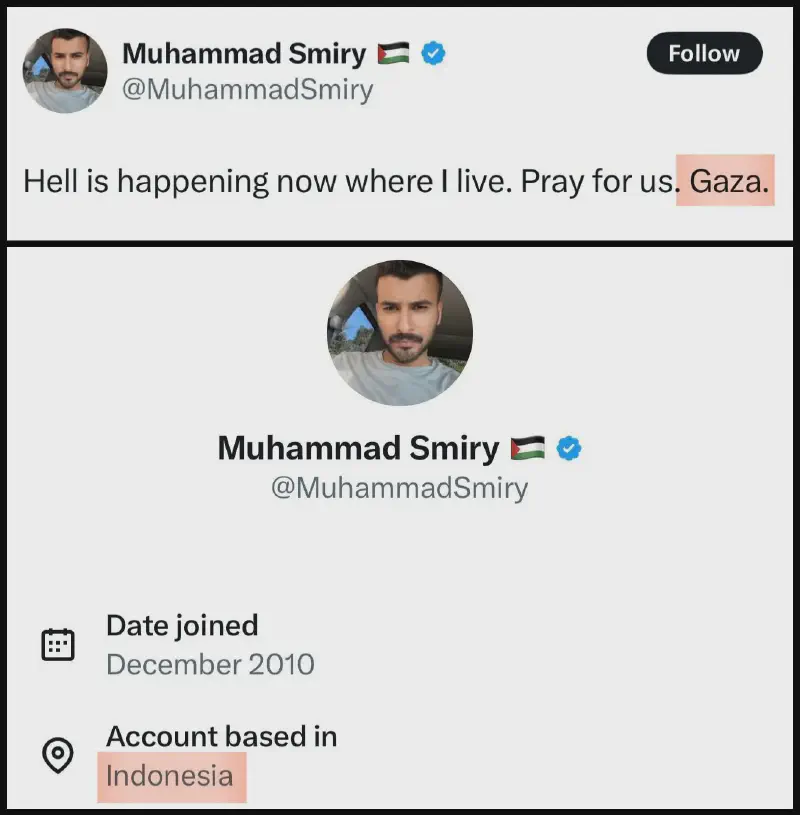Select the highlighted Indonesia location text
The height and width of the screenshot is (815, 800).
click(170, 776)
